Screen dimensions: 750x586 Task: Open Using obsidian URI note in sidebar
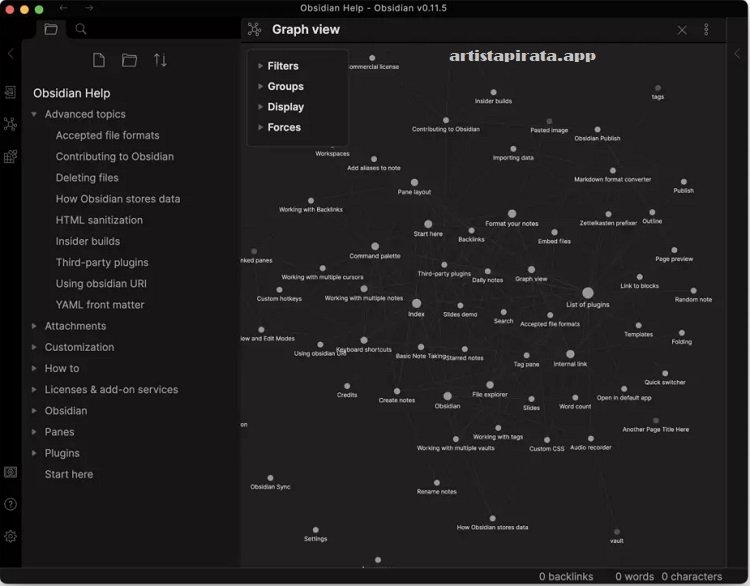pyautogui.click(x=101, y=284)
